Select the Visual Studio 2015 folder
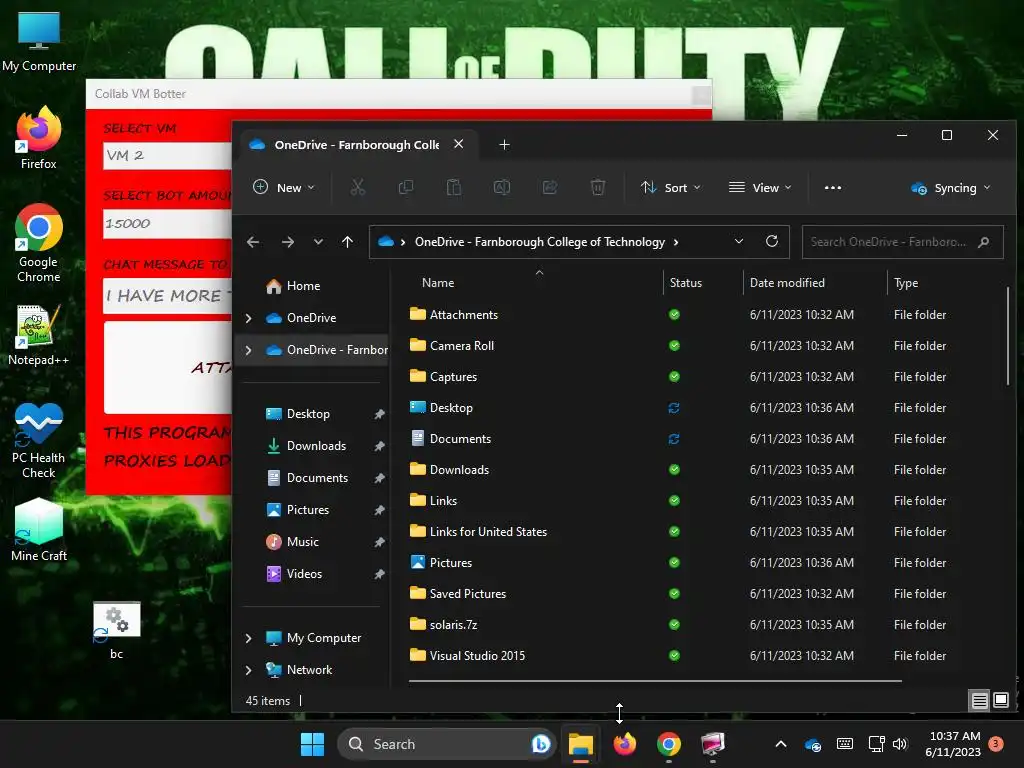This screenshot has width=1024, height=768. pos(468,656)
